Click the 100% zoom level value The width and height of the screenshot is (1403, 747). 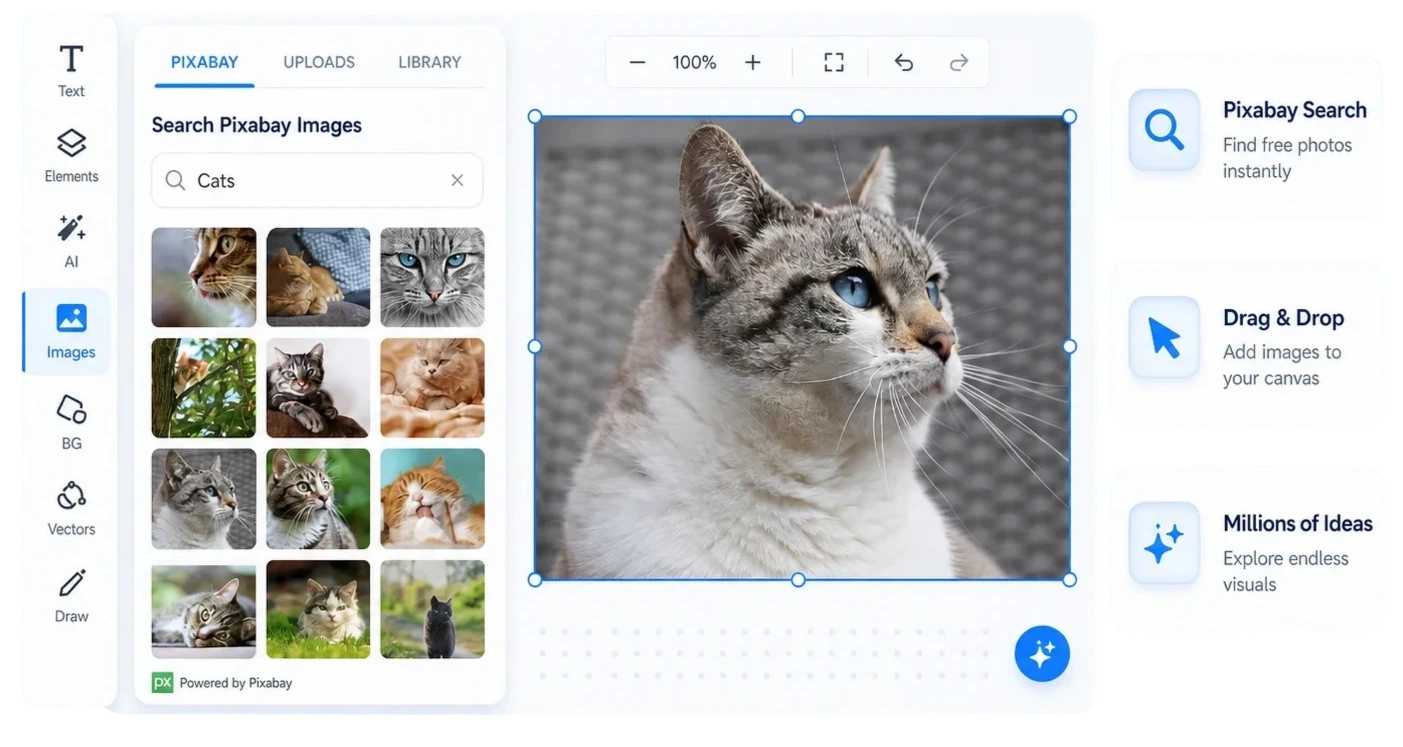(x=694, y=62)
